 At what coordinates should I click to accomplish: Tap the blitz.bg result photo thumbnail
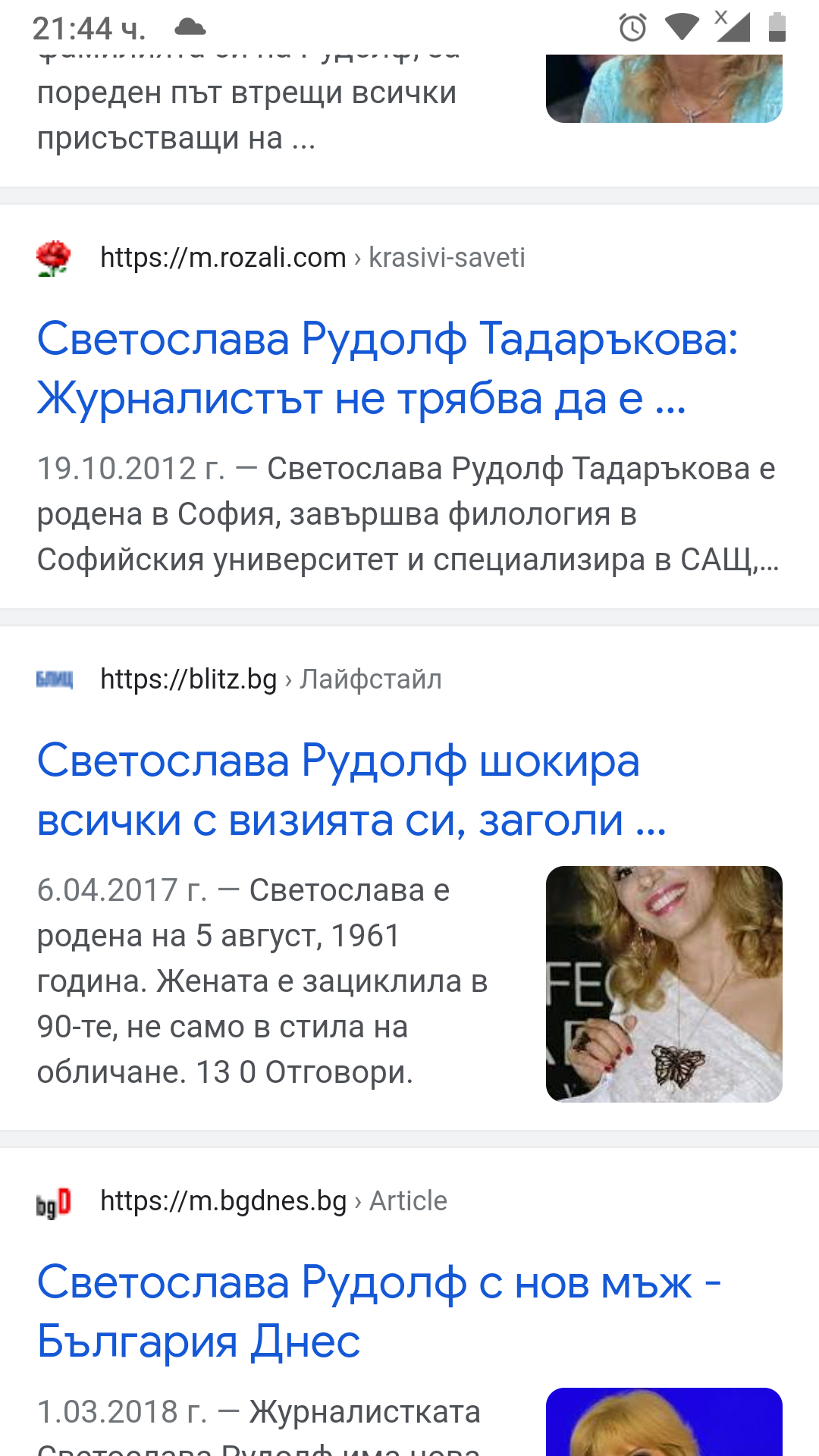664,984
